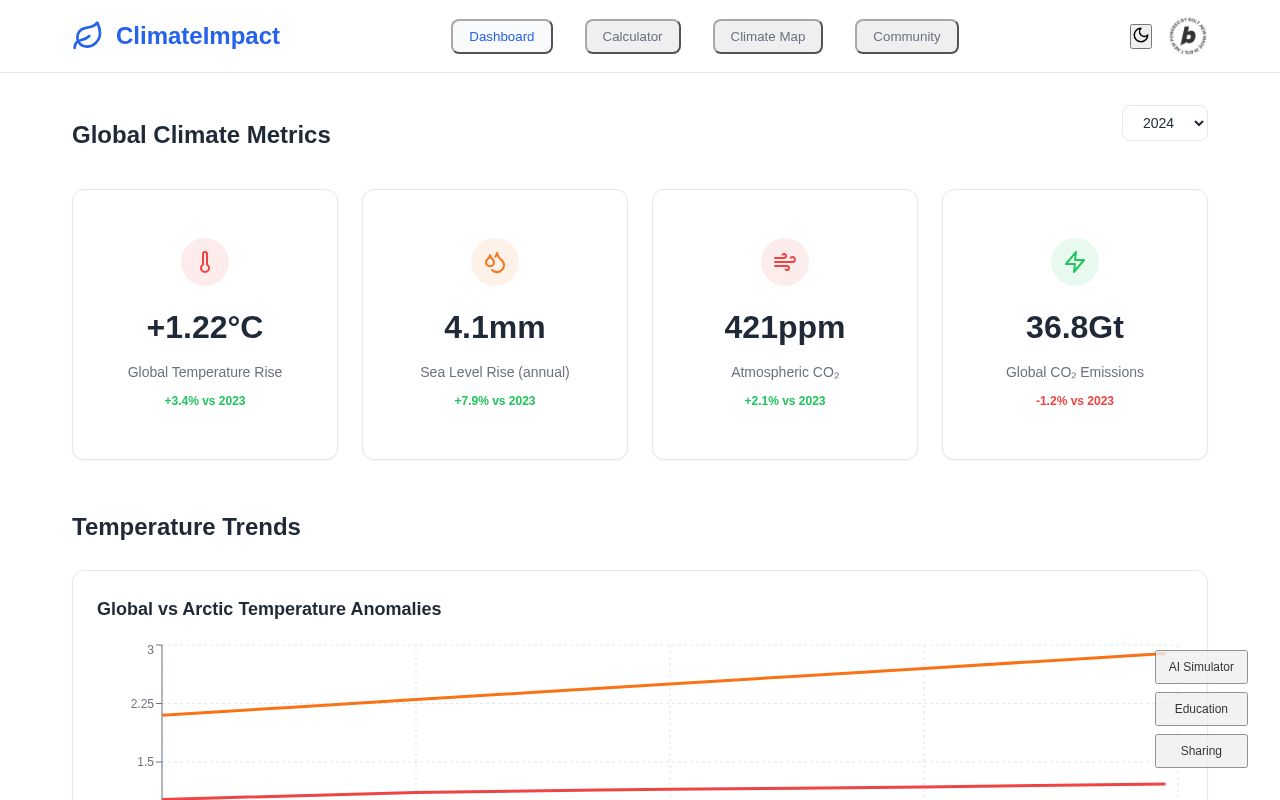Toggle dark mode with the moon icon
1280x800 pixels.
click(1141, 36)
